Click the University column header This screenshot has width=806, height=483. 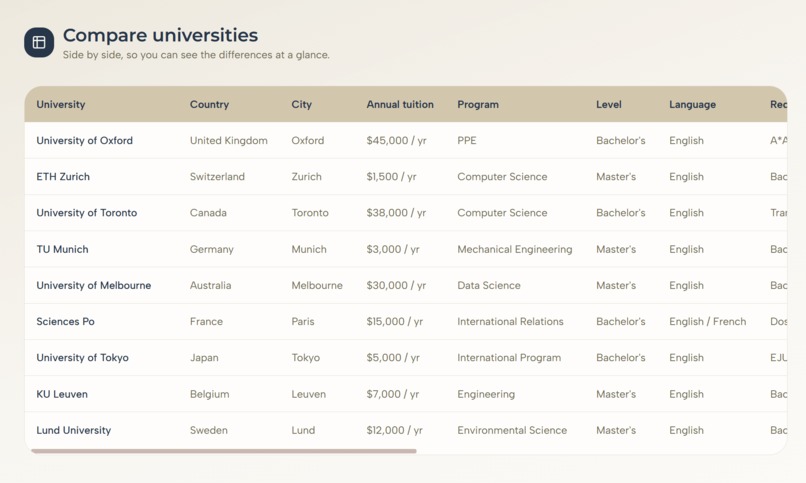click(x=61, y=104)
